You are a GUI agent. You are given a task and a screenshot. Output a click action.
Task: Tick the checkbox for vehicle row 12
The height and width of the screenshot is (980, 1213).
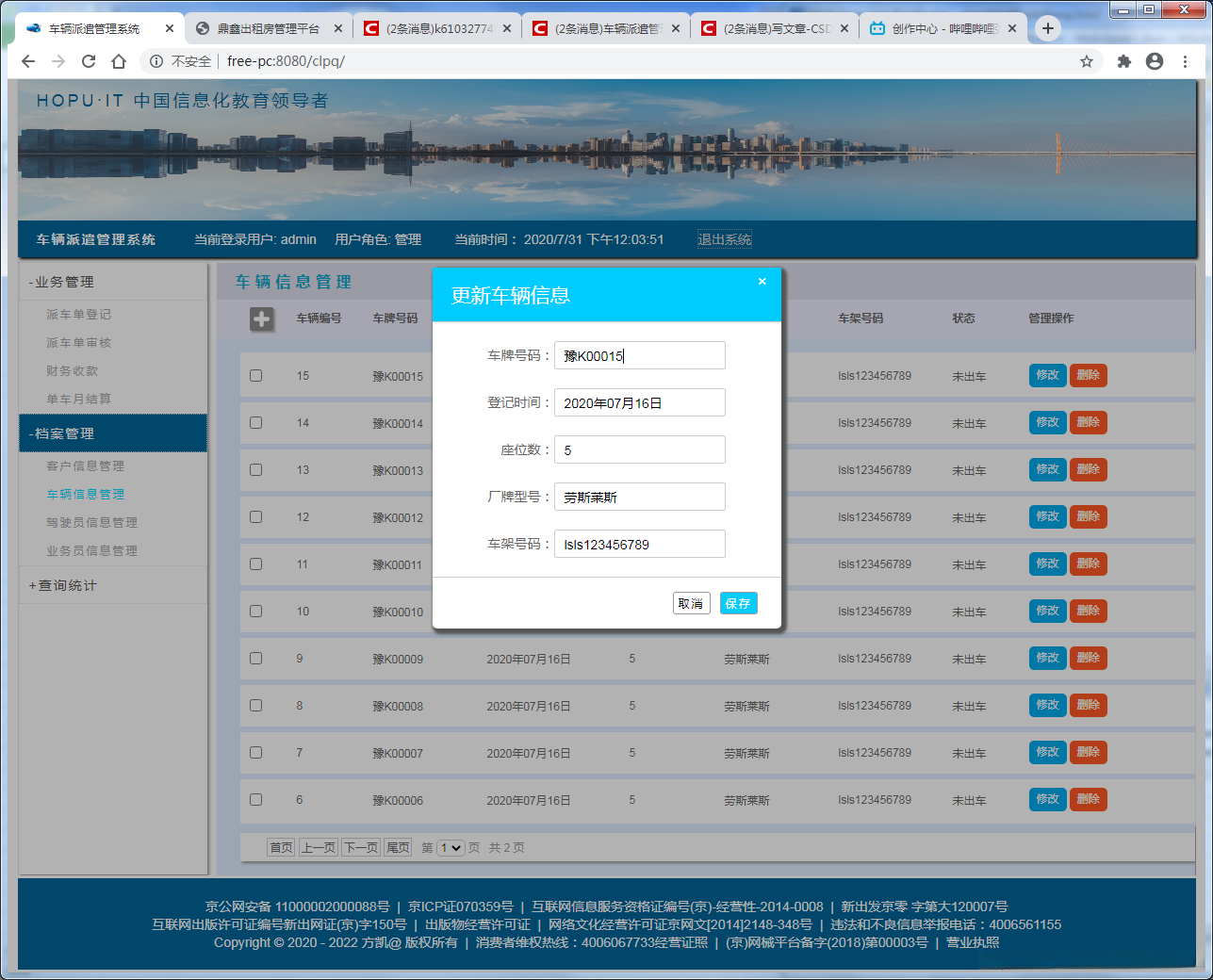point(255,516)
